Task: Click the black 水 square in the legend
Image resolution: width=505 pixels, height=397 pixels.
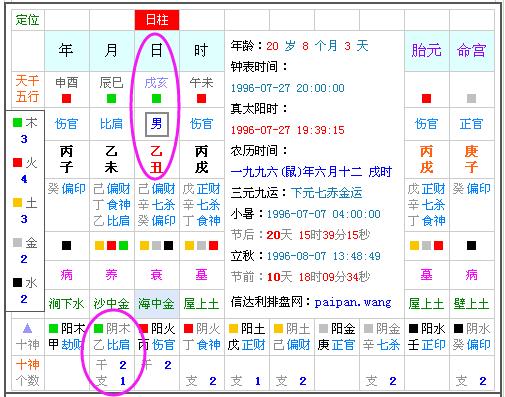Action: (x=17, y=282)
